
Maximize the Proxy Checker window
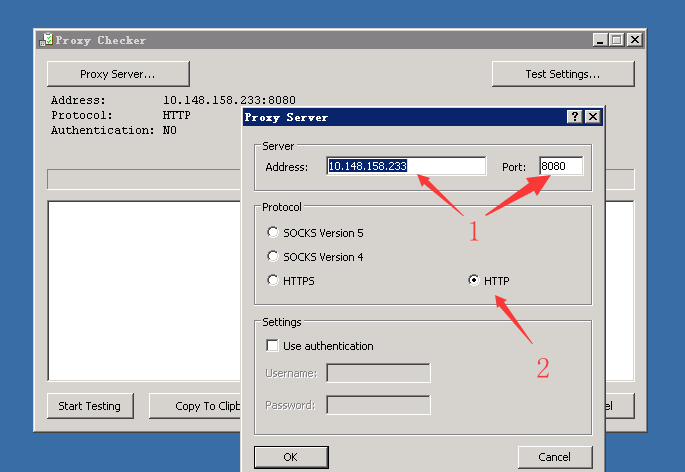pyautogui.click(x=616, y=40)
